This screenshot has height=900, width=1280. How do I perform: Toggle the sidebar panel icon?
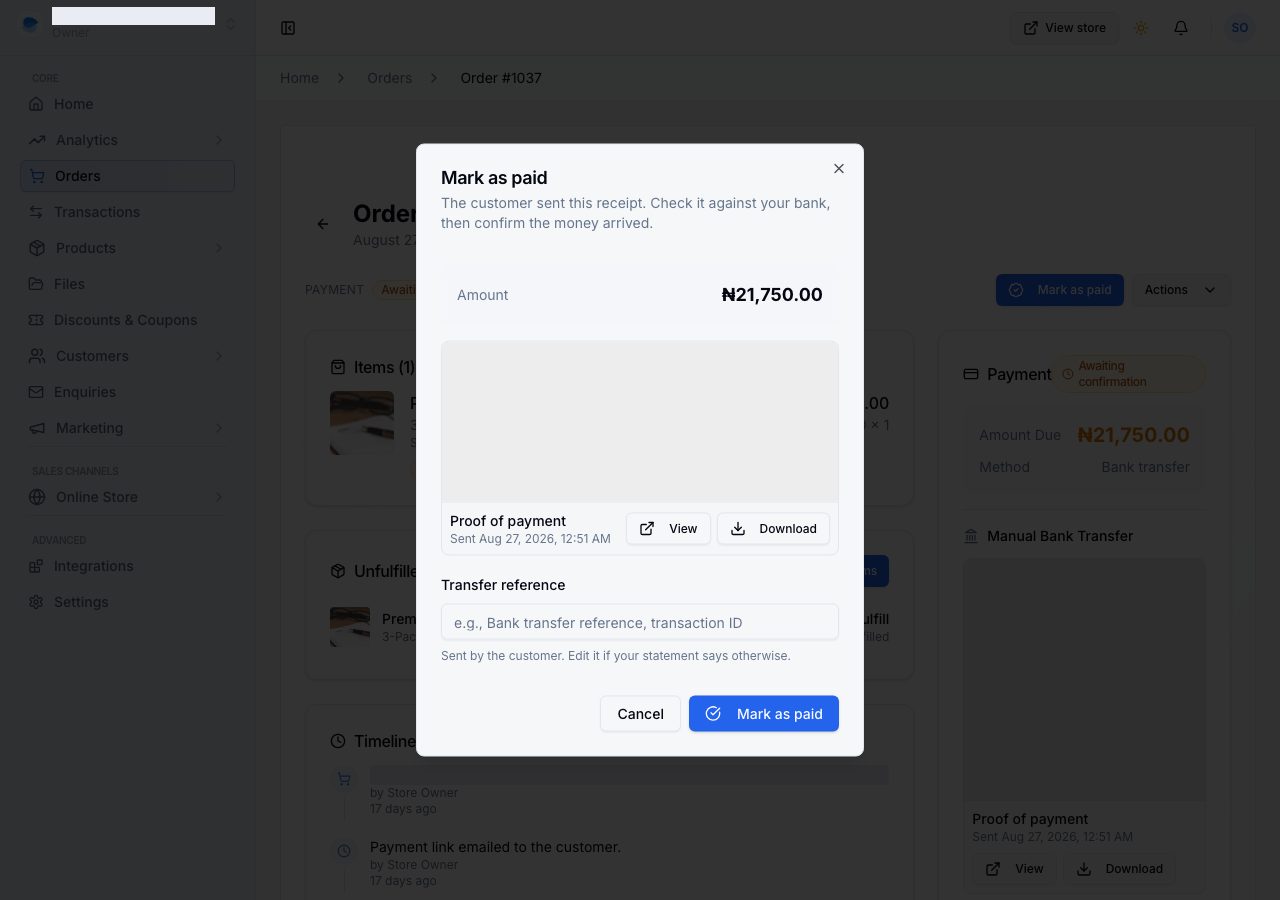click(x=288, y=28)
